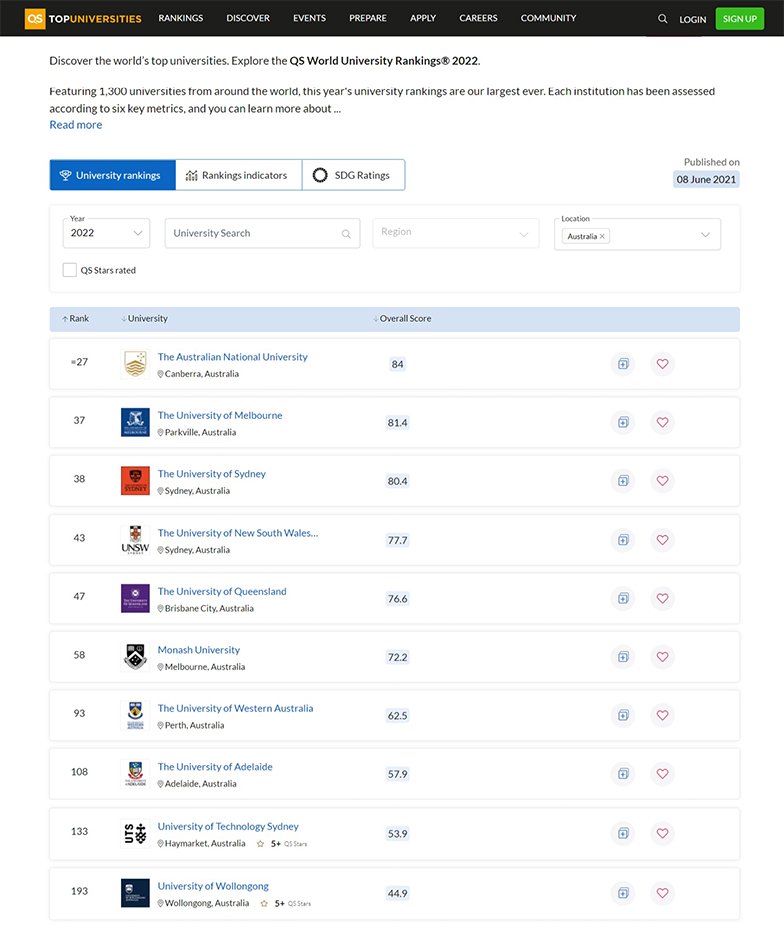Add Monash University to compare

[623, 657]
